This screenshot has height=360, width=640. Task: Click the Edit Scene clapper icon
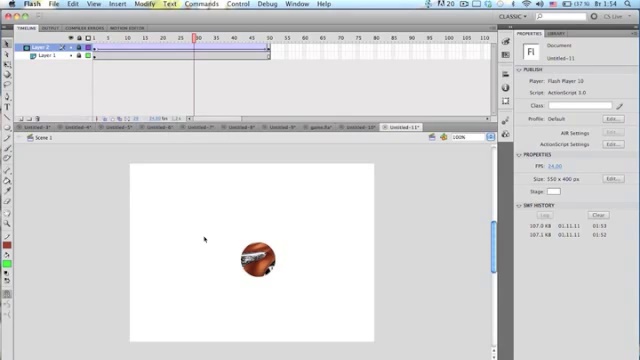click(432, 138)
